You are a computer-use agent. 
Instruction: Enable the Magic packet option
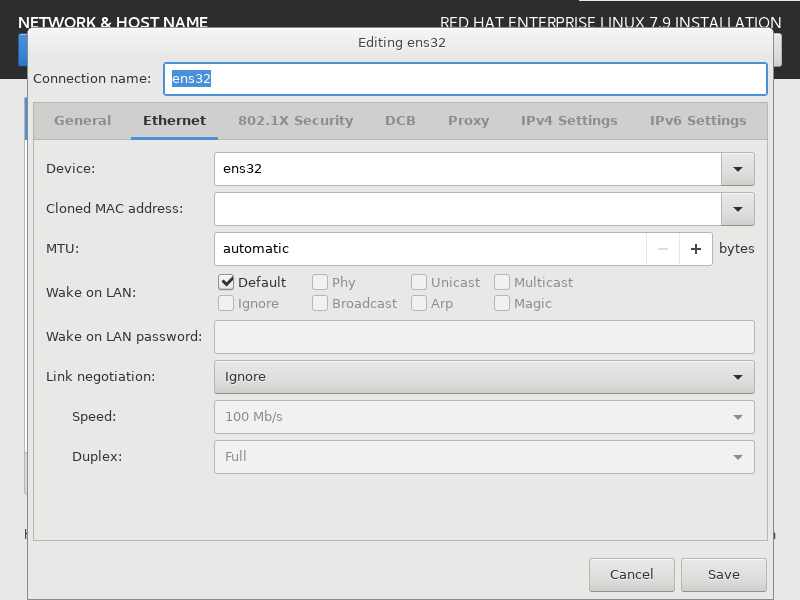coord(501,303)
